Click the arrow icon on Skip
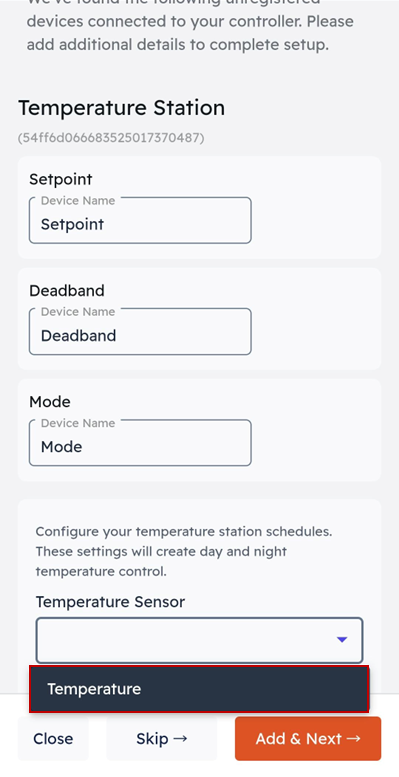Screen dimensions: 399x777 point(180,739)
